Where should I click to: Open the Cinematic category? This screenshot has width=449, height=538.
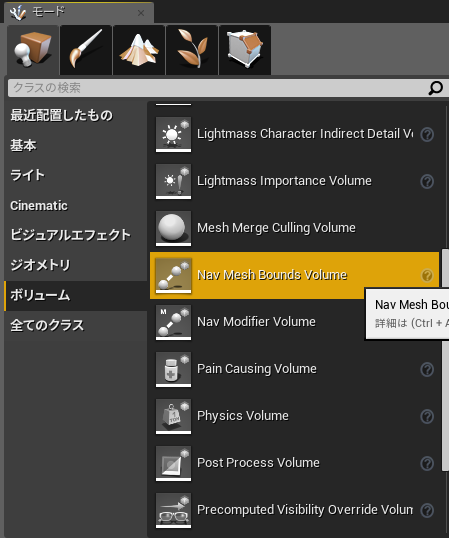[39, 206]
